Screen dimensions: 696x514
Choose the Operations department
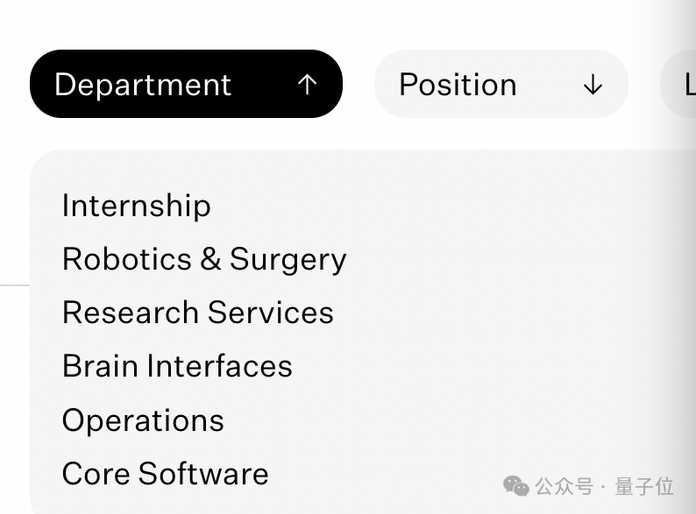pyautogui.click(x=143, y=420)
